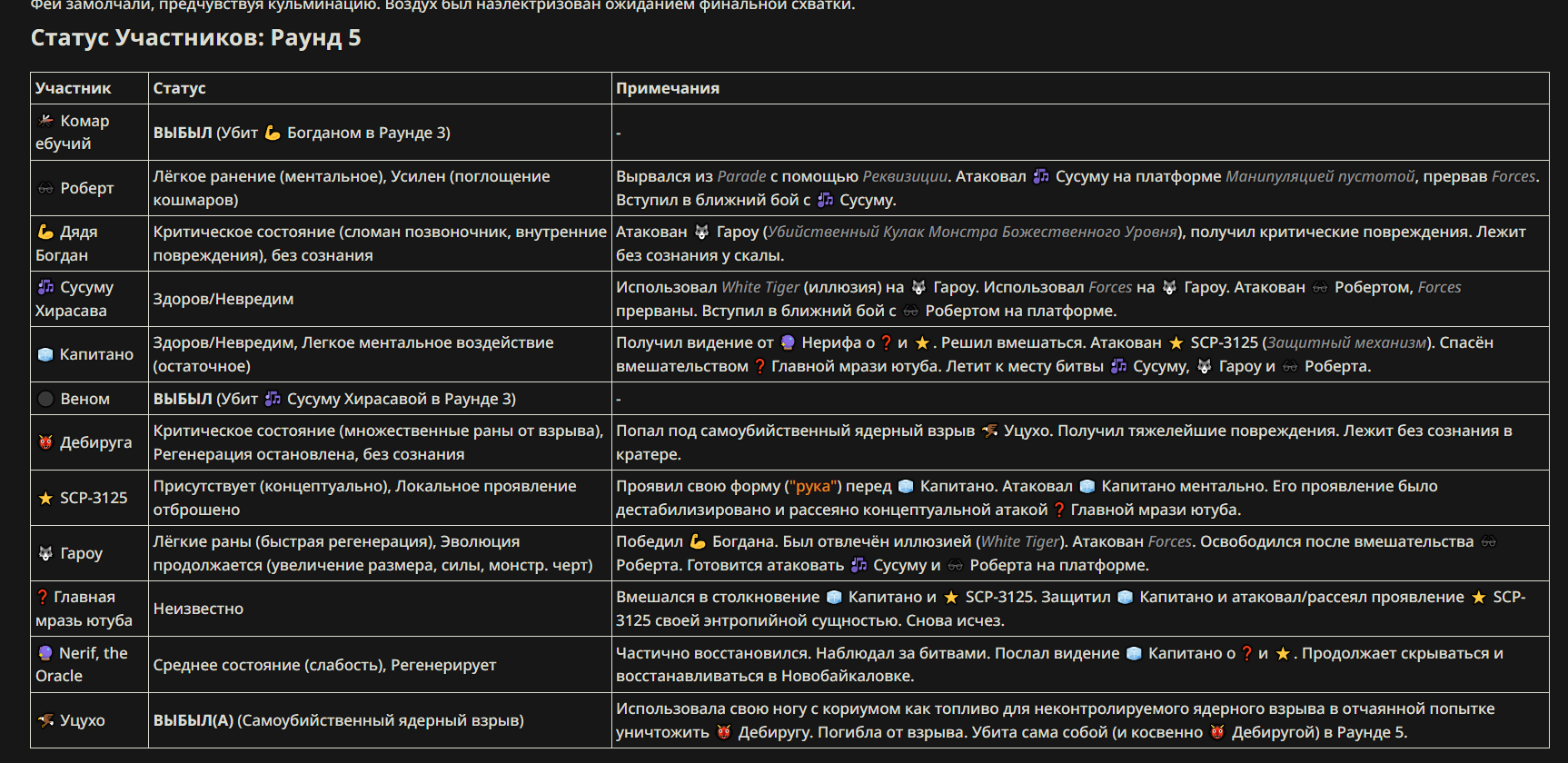Click ice cube emoji in Nerif's notes
The width and height of the screenshot is (1568, 763).
click(x=1134, y=653)
